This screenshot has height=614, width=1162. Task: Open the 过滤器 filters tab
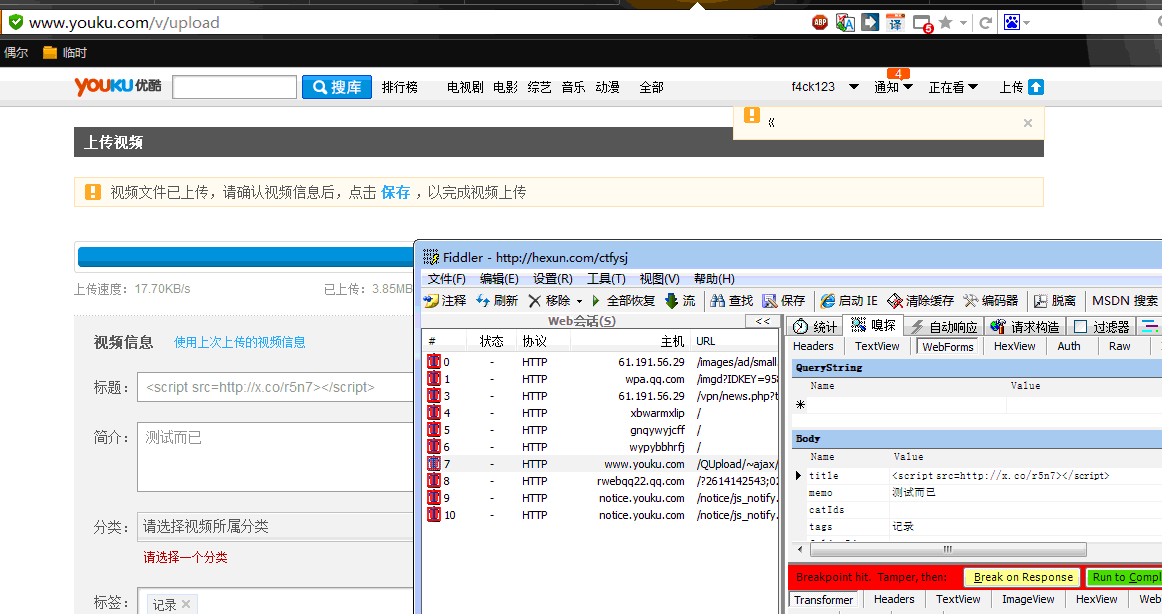click(1102, 327)
